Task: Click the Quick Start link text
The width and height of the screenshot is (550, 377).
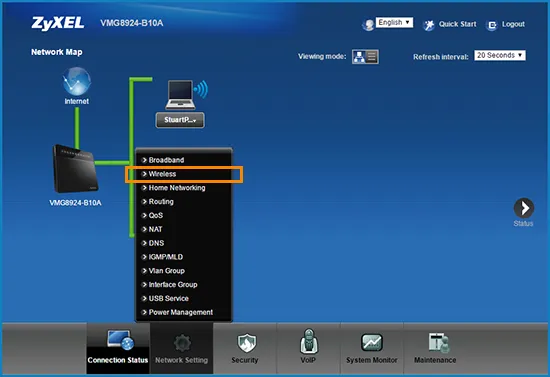Action: click(x=457, y=24)
